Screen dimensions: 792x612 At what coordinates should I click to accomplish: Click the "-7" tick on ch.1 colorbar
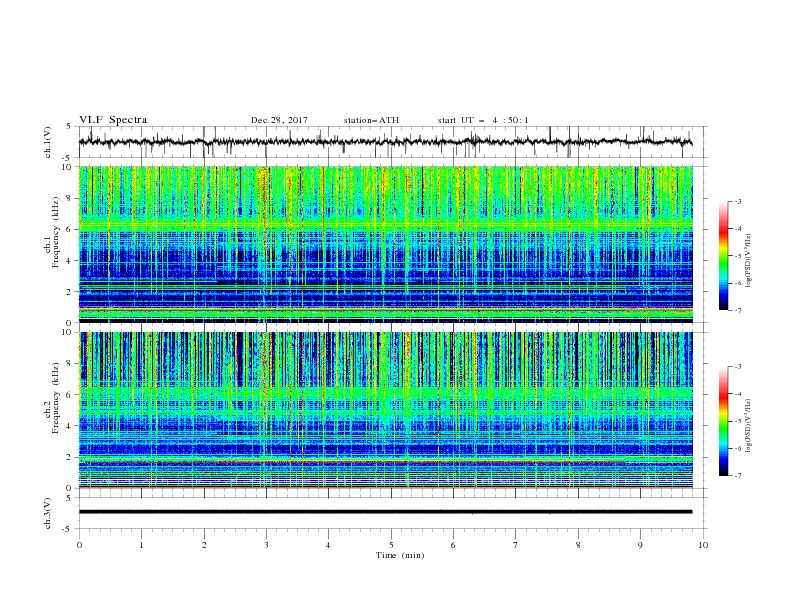[737, 310]
